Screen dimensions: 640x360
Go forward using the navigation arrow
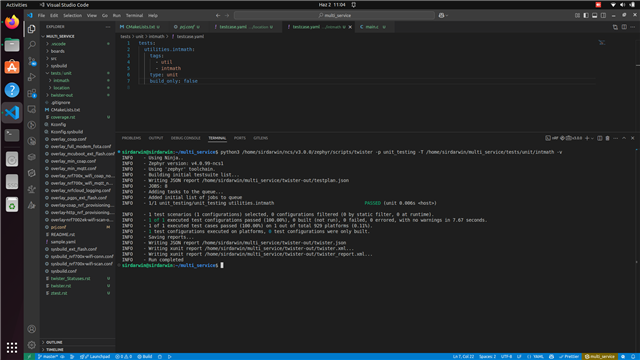point(227,16)
